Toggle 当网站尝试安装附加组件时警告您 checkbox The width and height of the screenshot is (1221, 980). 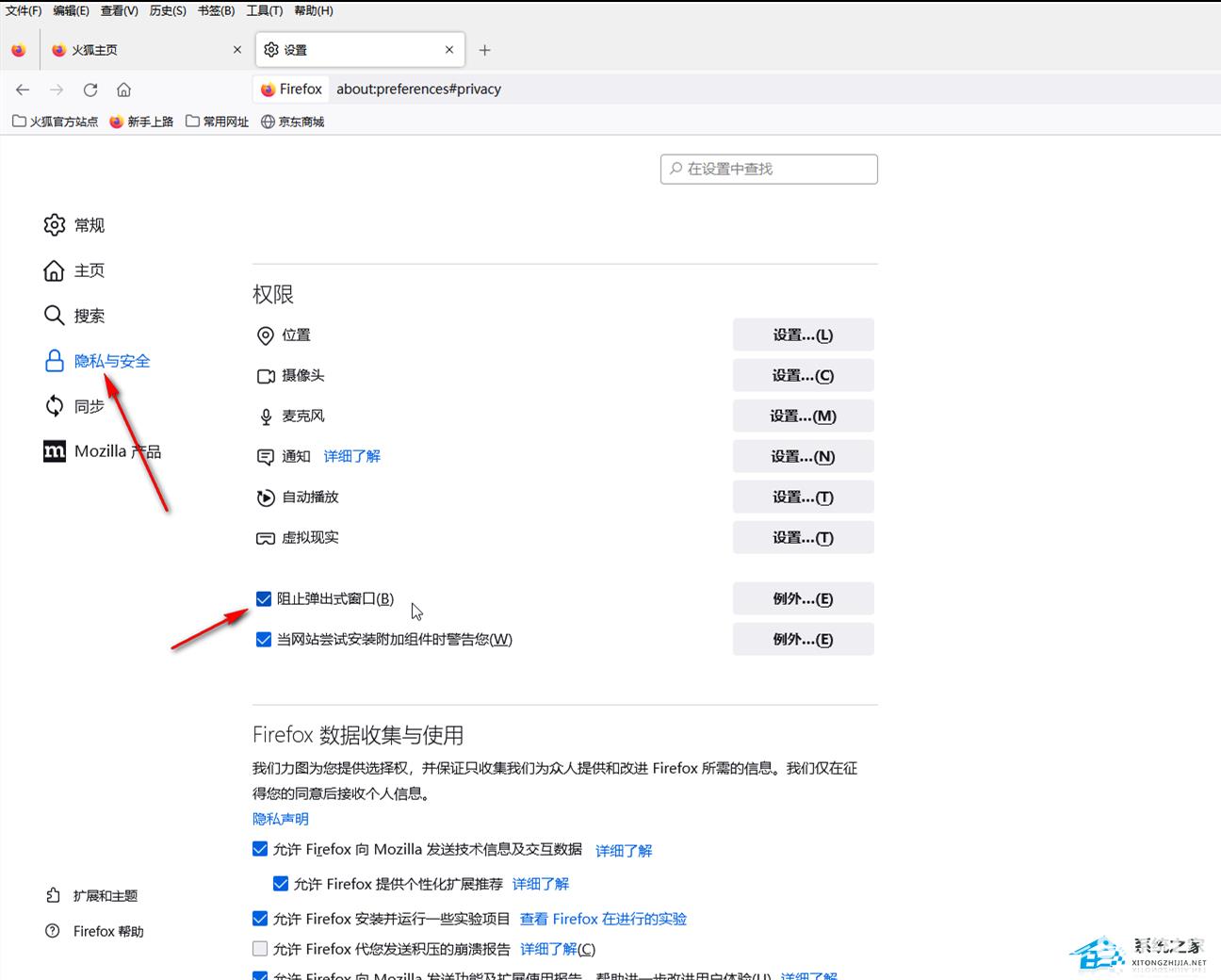pyautogui.click(x=264, y=639)
